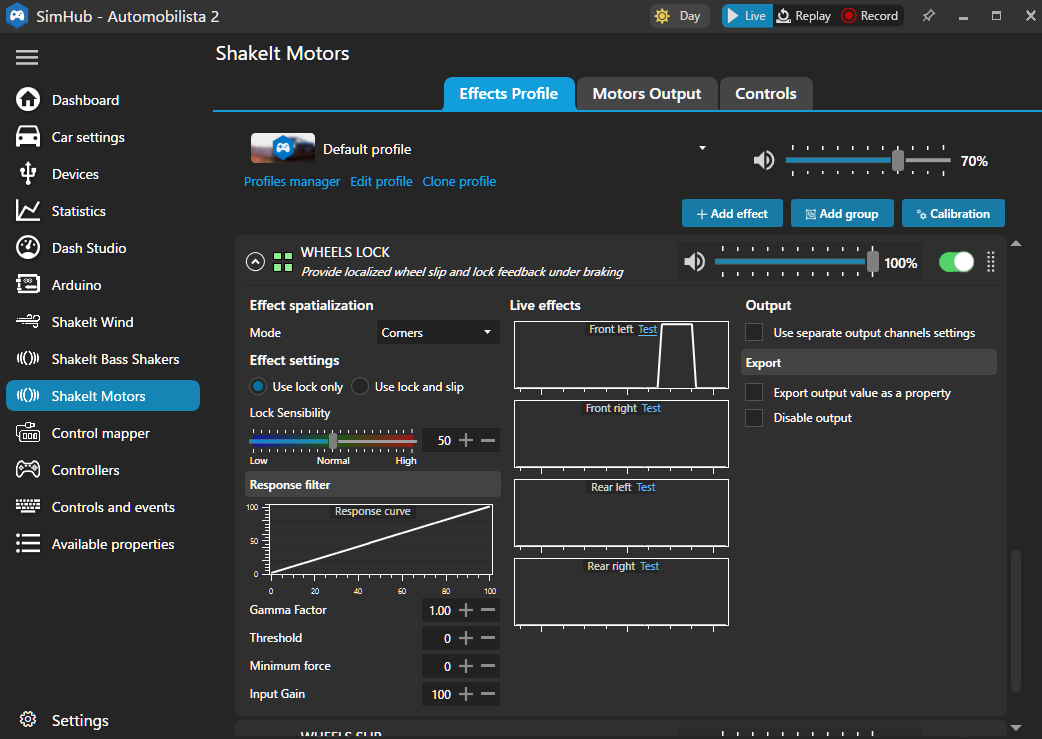Click the Clone profile link
Screen dimensions: 1042x739
coord(459,181)
